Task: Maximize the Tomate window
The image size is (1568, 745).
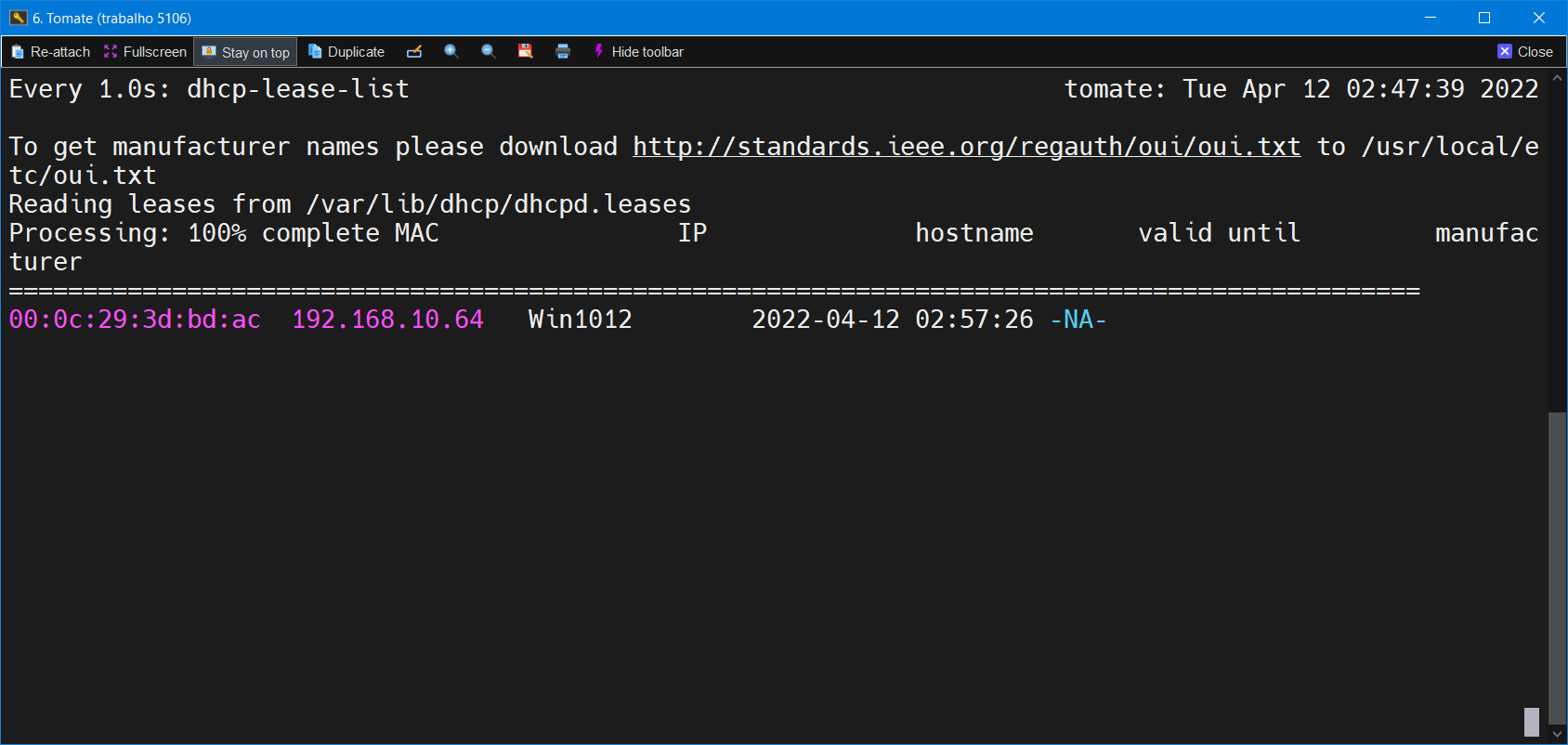Action: [x=1484, y=18]
